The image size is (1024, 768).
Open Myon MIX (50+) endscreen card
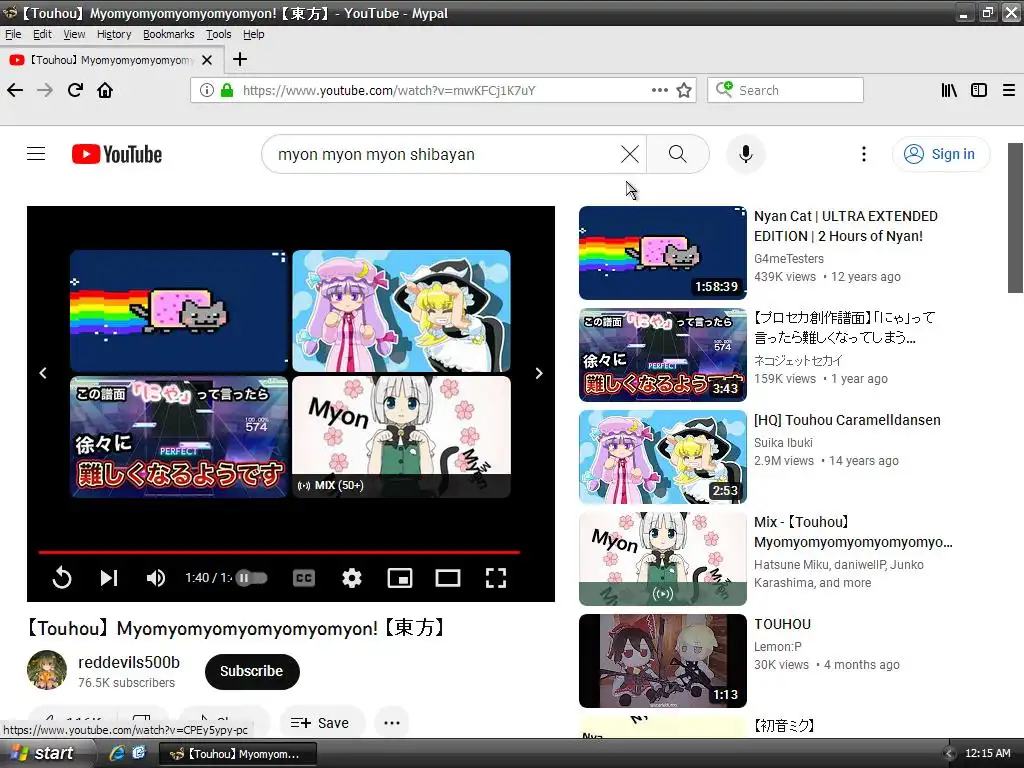click(x=401, y=437)
